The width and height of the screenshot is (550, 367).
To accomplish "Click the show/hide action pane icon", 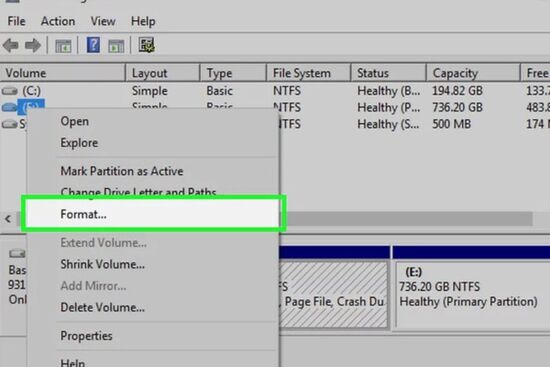I will (116, 46).
